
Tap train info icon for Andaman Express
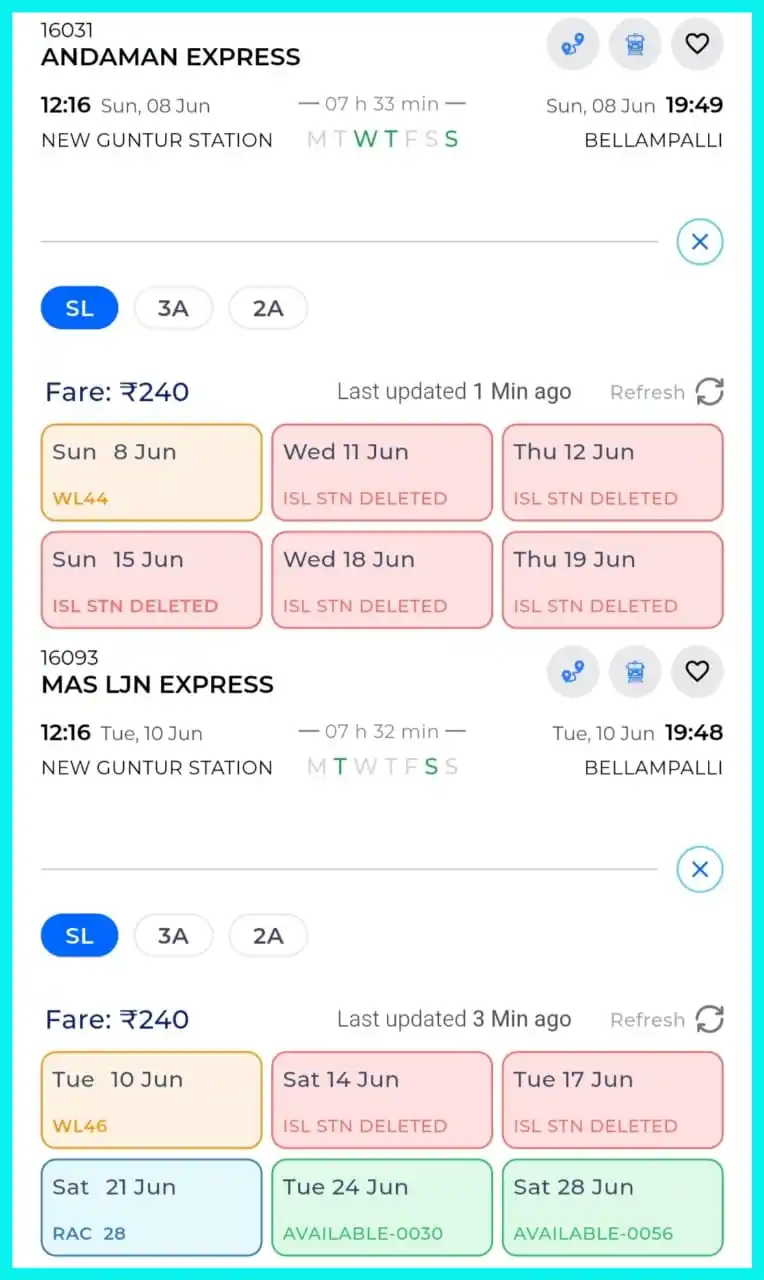(635, 44)
